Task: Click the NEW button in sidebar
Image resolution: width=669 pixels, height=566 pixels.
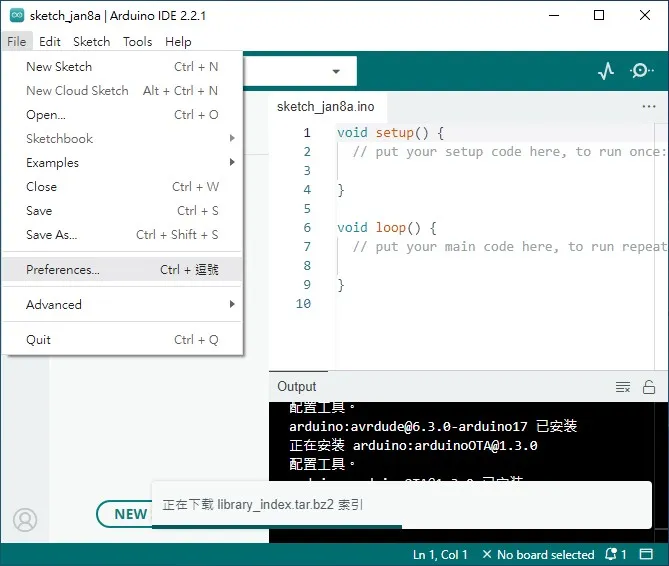Action: click(125, 514)
